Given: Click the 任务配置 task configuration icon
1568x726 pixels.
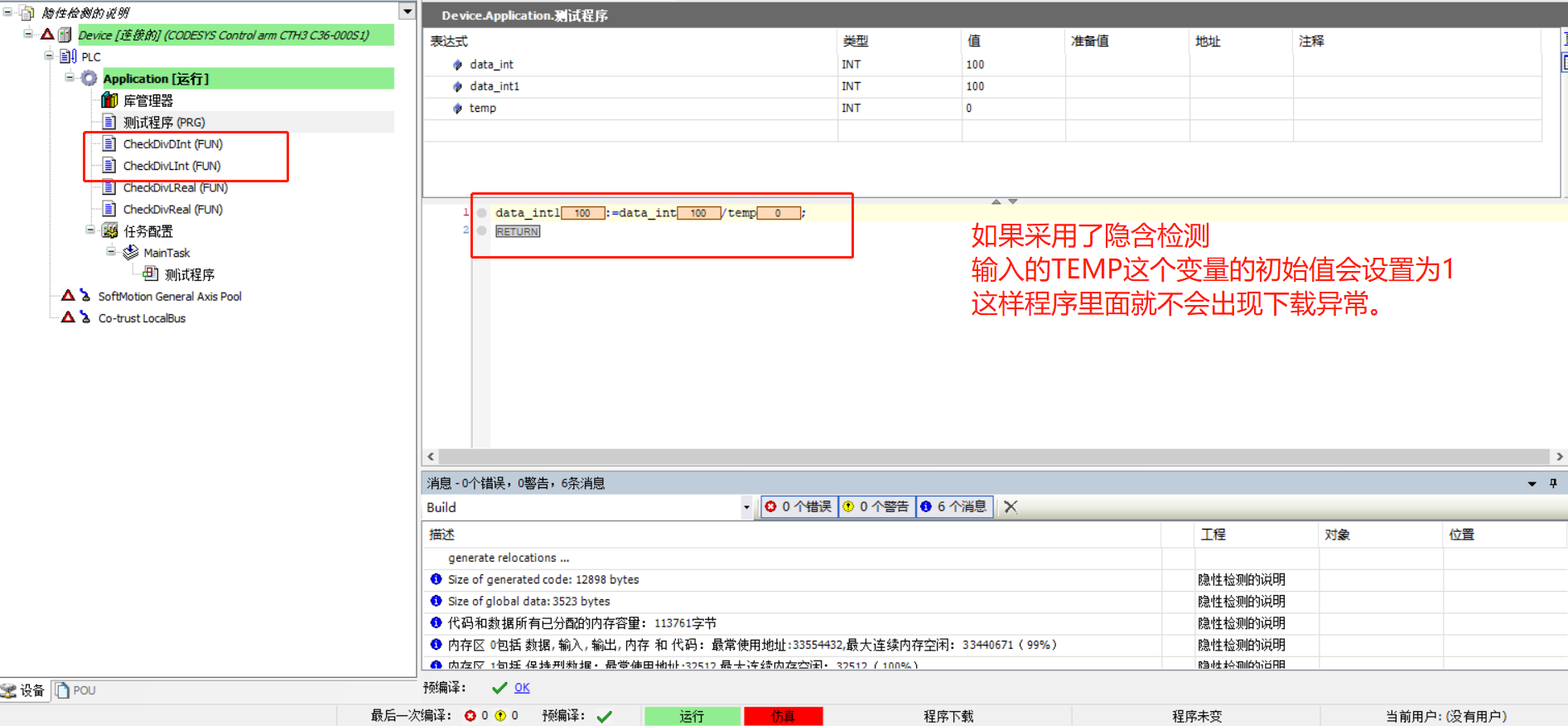Looking at the screenshot, I should 109,230.
